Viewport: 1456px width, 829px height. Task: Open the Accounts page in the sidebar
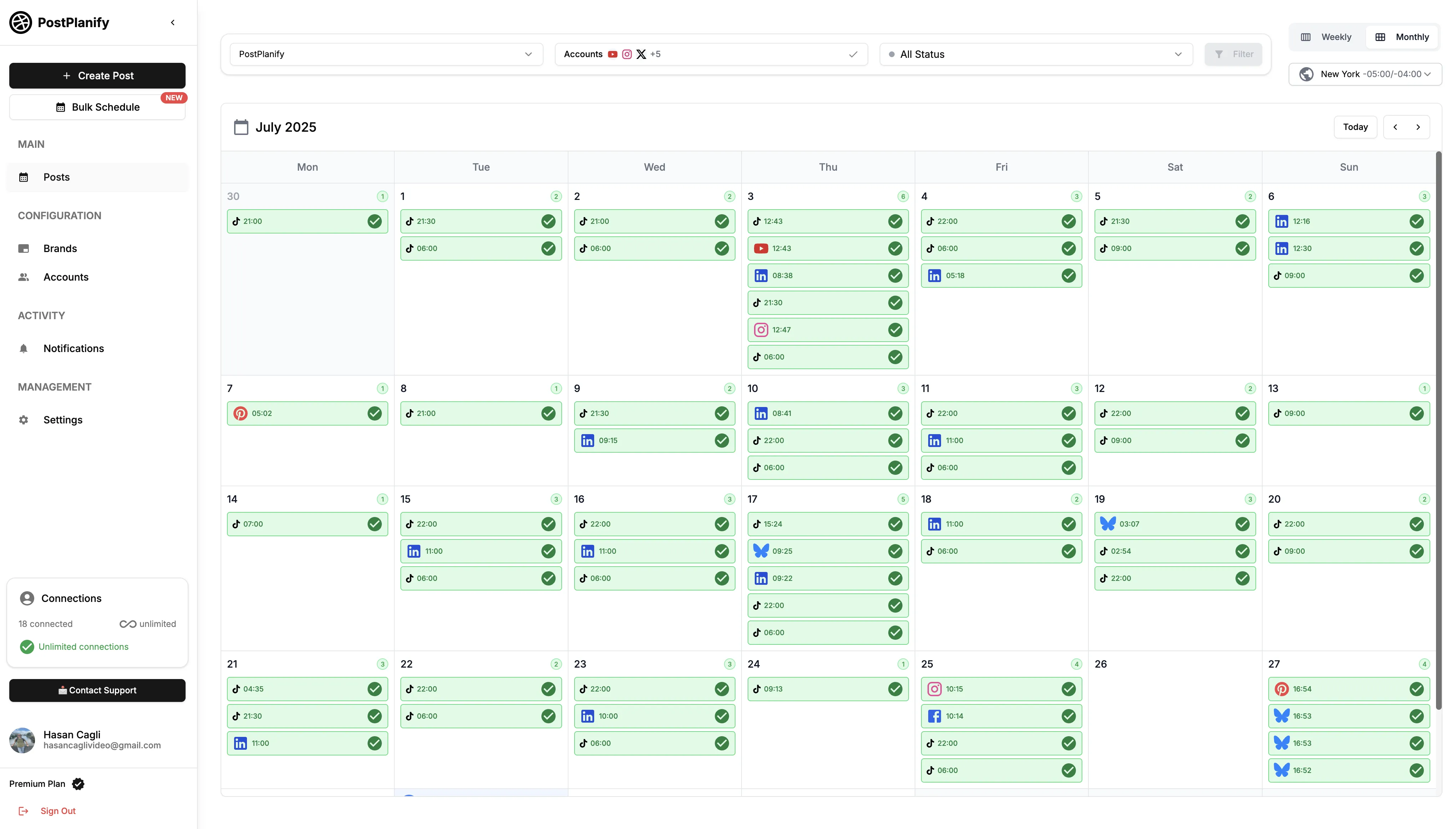click(65, 277)
